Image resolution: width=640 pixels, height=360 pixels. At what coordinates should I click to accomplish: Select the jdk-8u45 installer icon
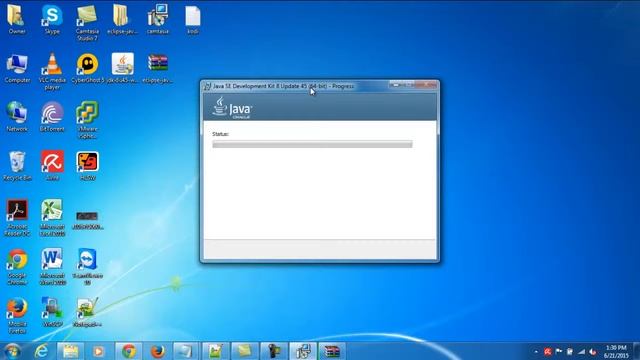coord(122,68)
